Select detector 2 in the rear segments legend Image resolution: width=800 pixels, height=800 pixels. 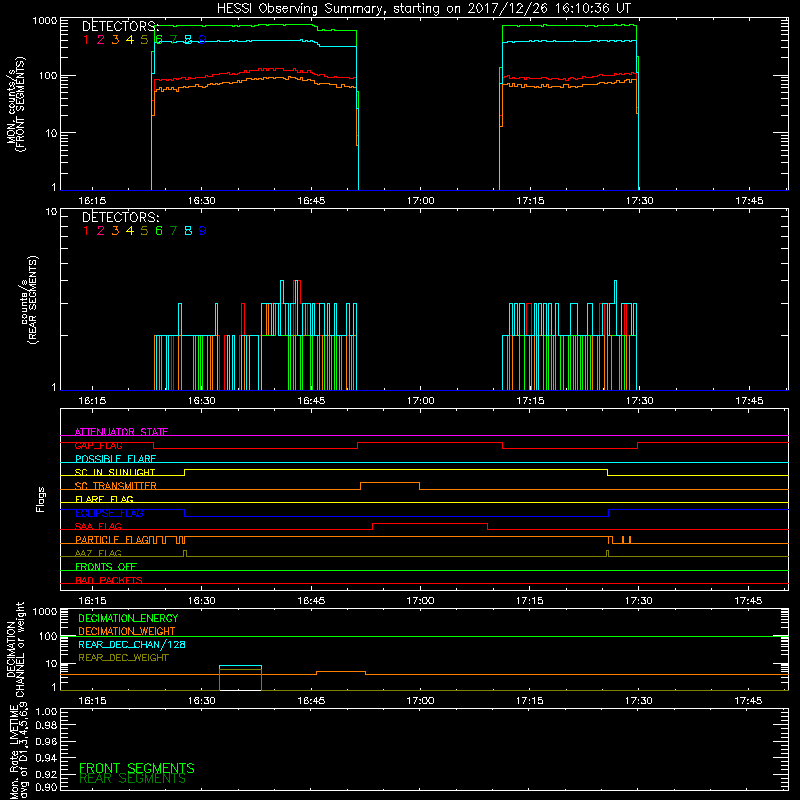(x=101, y=231)
